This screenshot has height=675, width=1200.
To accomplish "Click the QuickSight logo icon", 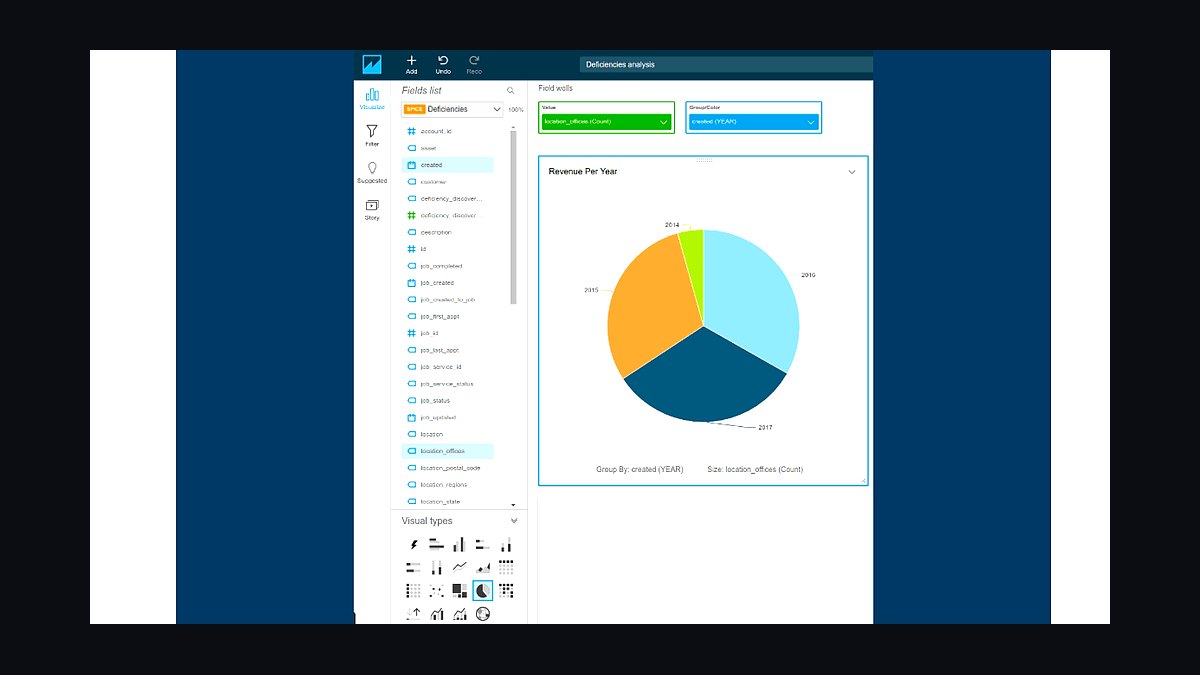I will pyautogui.click(x=372, y=65).
